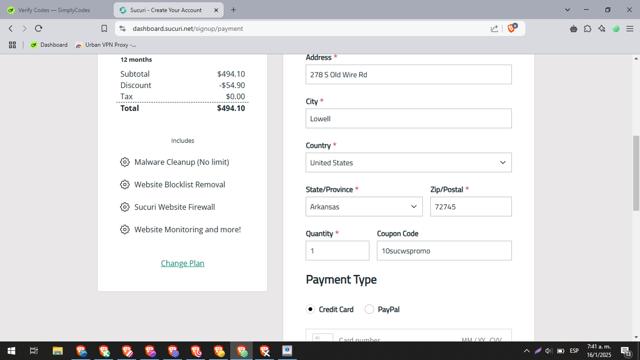
Task: Click Website Blocklist Removal gear icon
Action: (x=124, y=184)
